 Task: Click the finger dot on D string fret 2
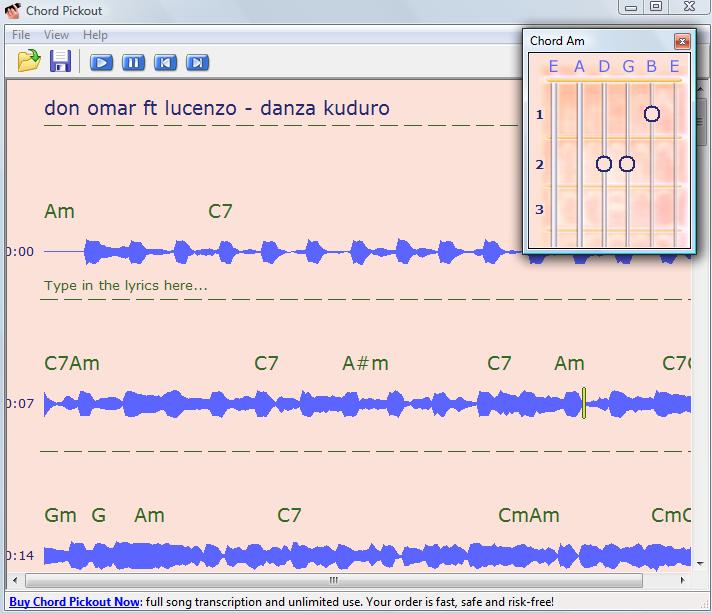point(603,164)
